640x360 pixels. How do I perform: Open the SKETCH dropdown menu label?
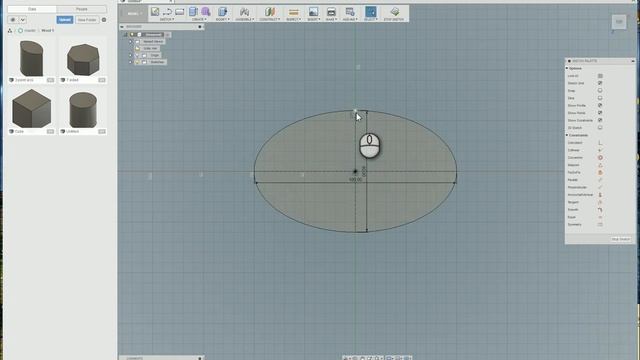166,20
